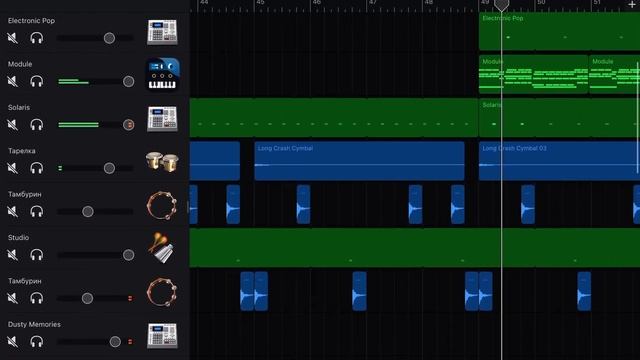The height and width of the screenshot is (360, 640).
Task: Solo the Module track with headphones icon
Action: pyautogui.click(x=37, y=81)
